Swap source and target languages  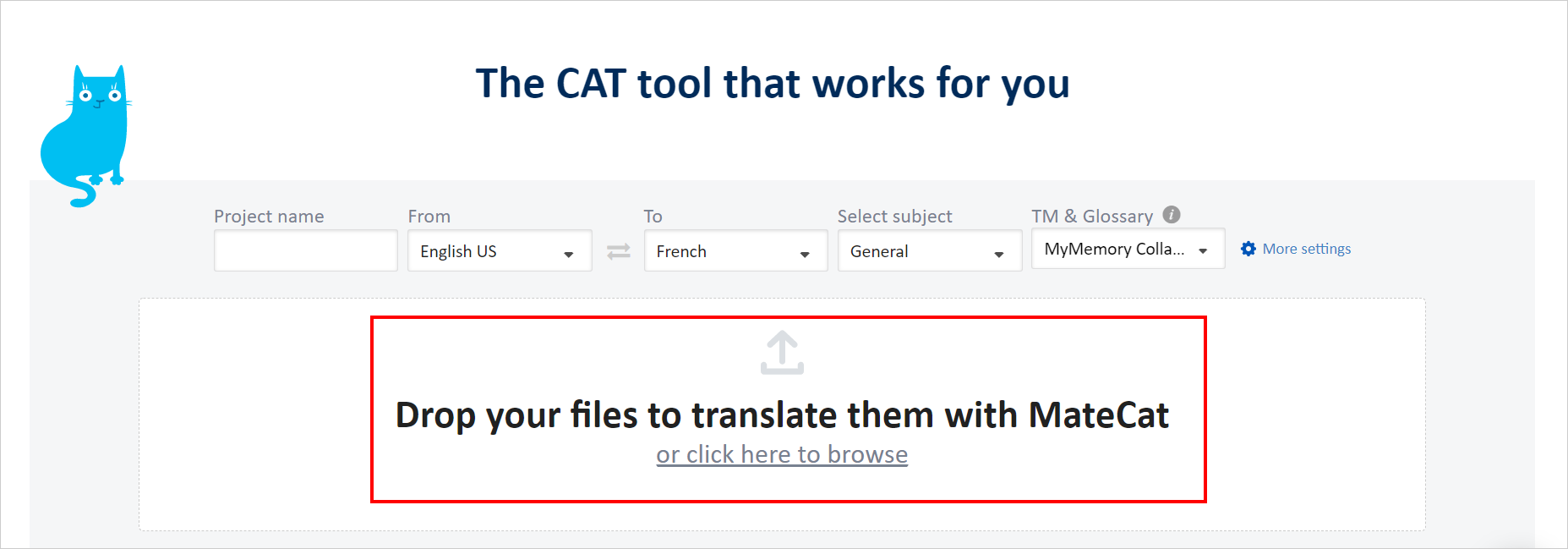click(619, 251)
